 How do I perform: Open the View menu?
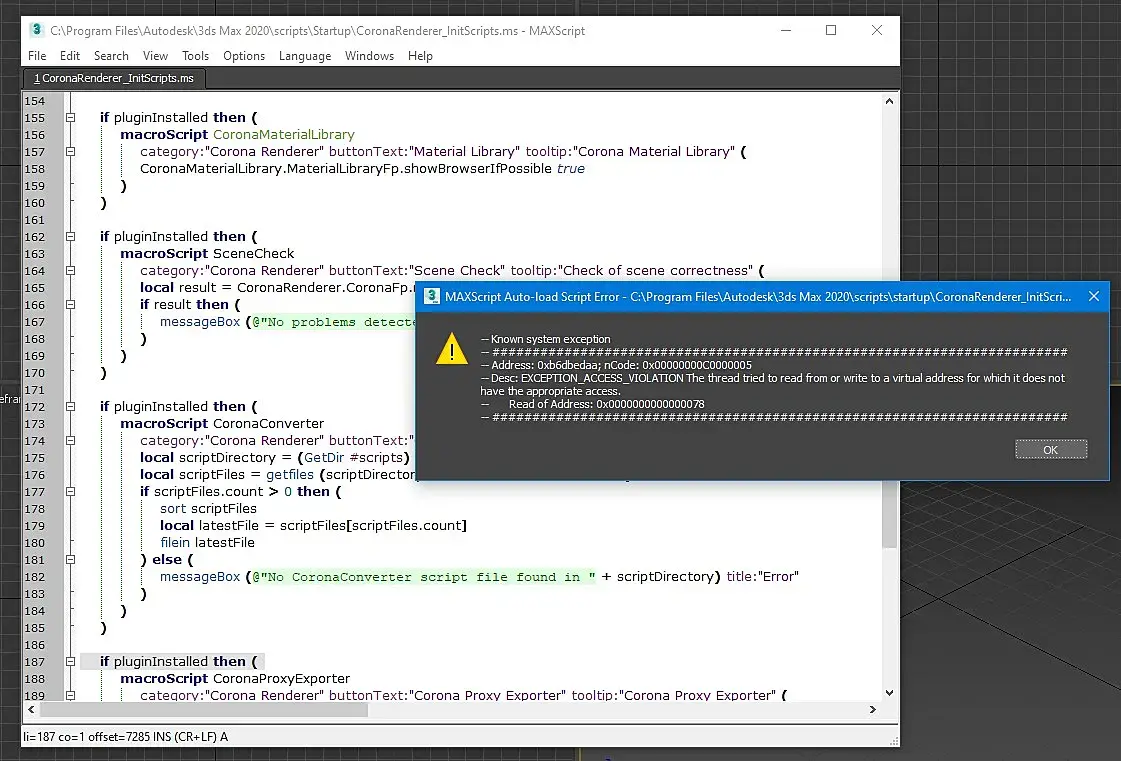point(155,56)
